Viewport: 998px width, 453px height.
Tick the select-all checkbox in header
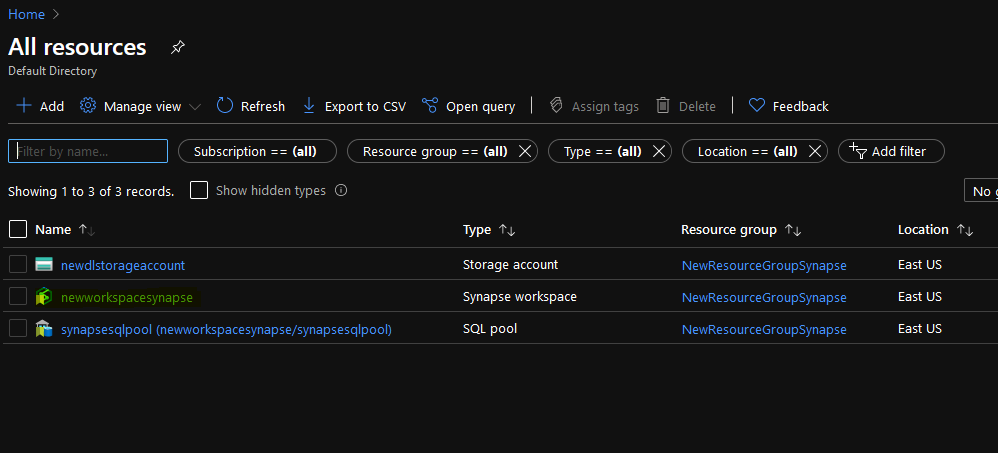(18, 229)
